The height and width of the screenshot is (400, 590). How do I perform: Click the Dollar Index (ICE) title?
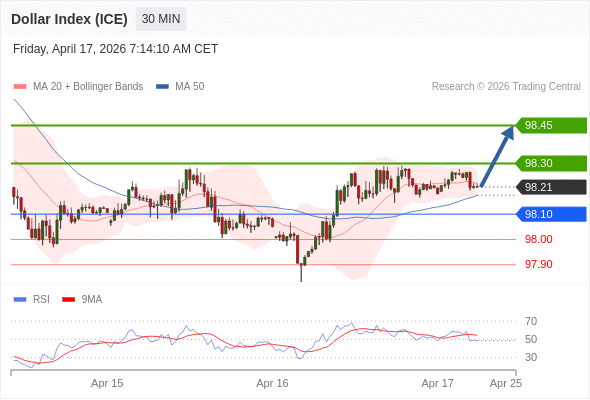point(69,19)
